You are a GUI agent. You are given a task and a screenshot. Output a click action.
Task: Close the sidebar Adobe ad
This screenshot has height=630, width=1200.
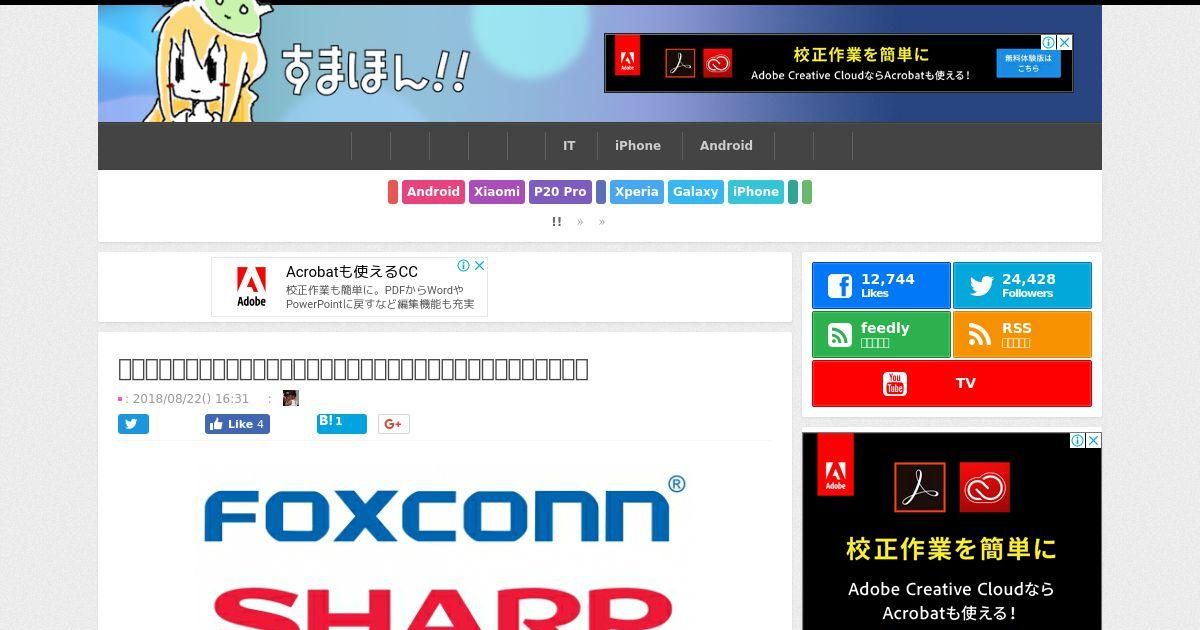(1094, 440)
